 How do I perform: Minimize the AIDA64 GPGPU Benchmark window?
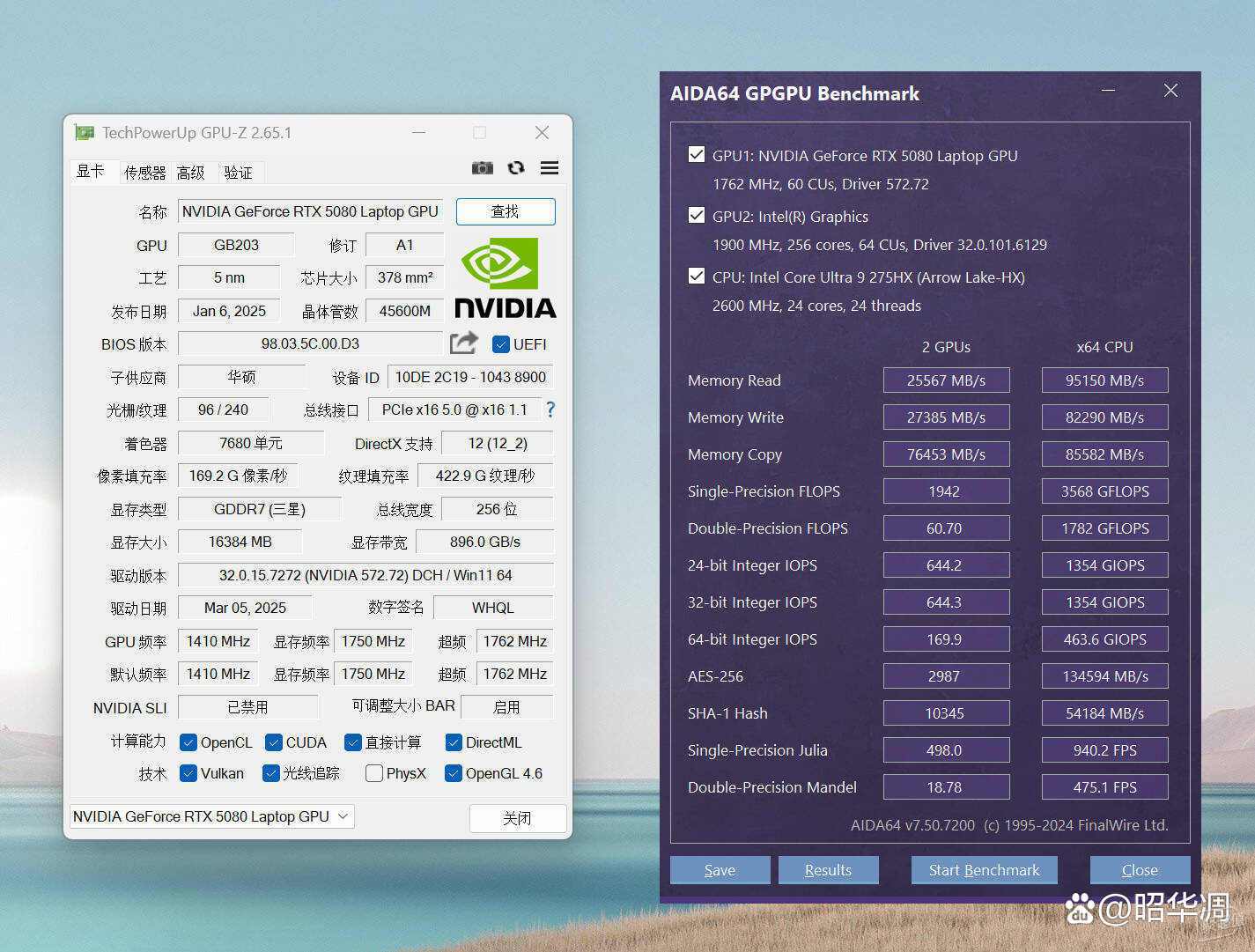1108,91
